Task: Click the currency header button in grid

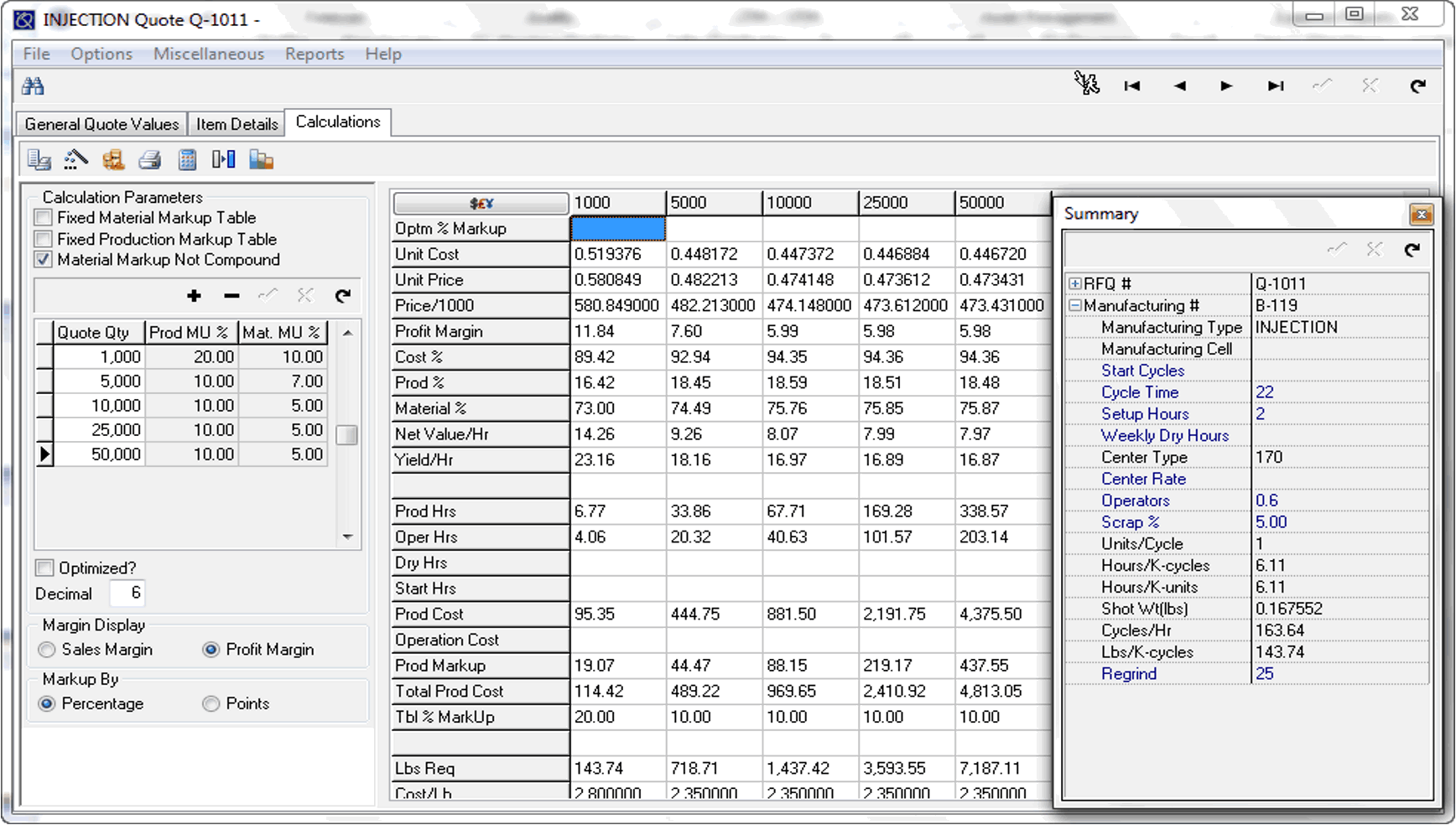Action: (481, 203)
